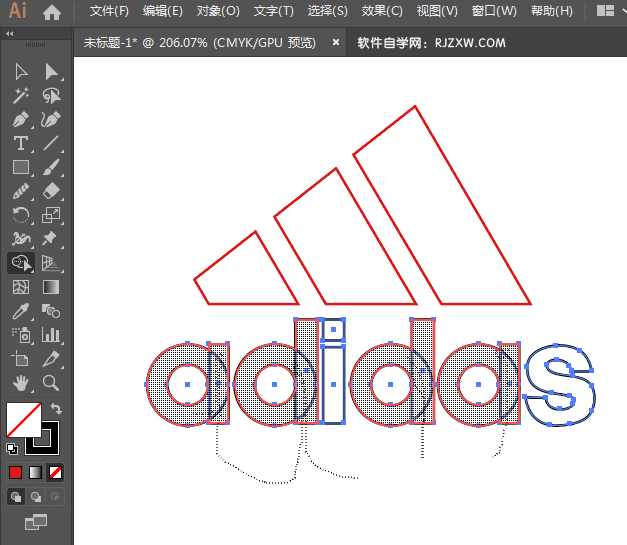Screen dimensions: 627x545
Task: Select the Blend tool
Action: [x=51, y=311]
